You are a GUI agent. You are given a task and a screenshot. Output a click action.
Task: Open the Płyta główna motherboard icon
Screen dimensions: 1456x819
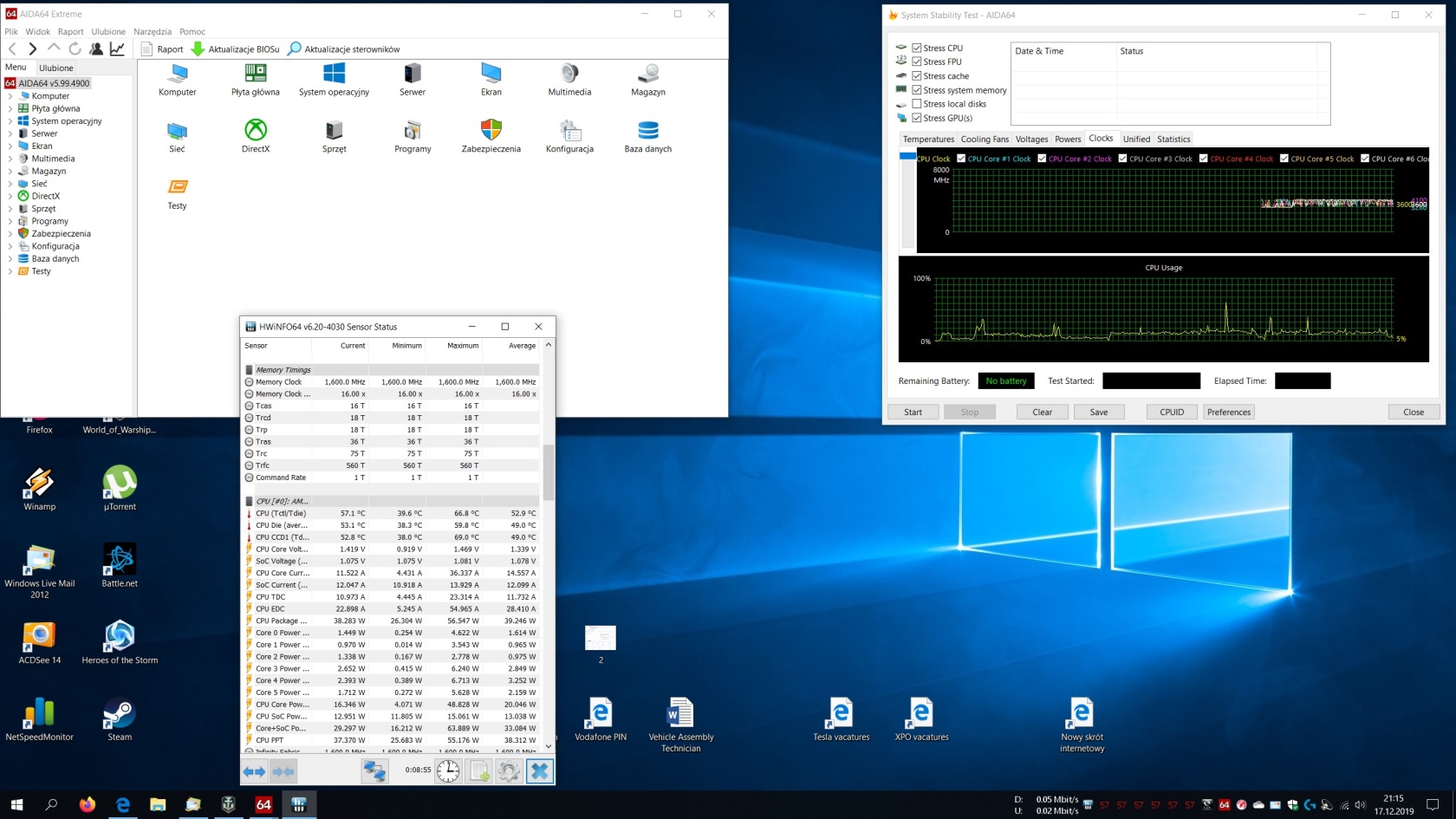(255, 75)
